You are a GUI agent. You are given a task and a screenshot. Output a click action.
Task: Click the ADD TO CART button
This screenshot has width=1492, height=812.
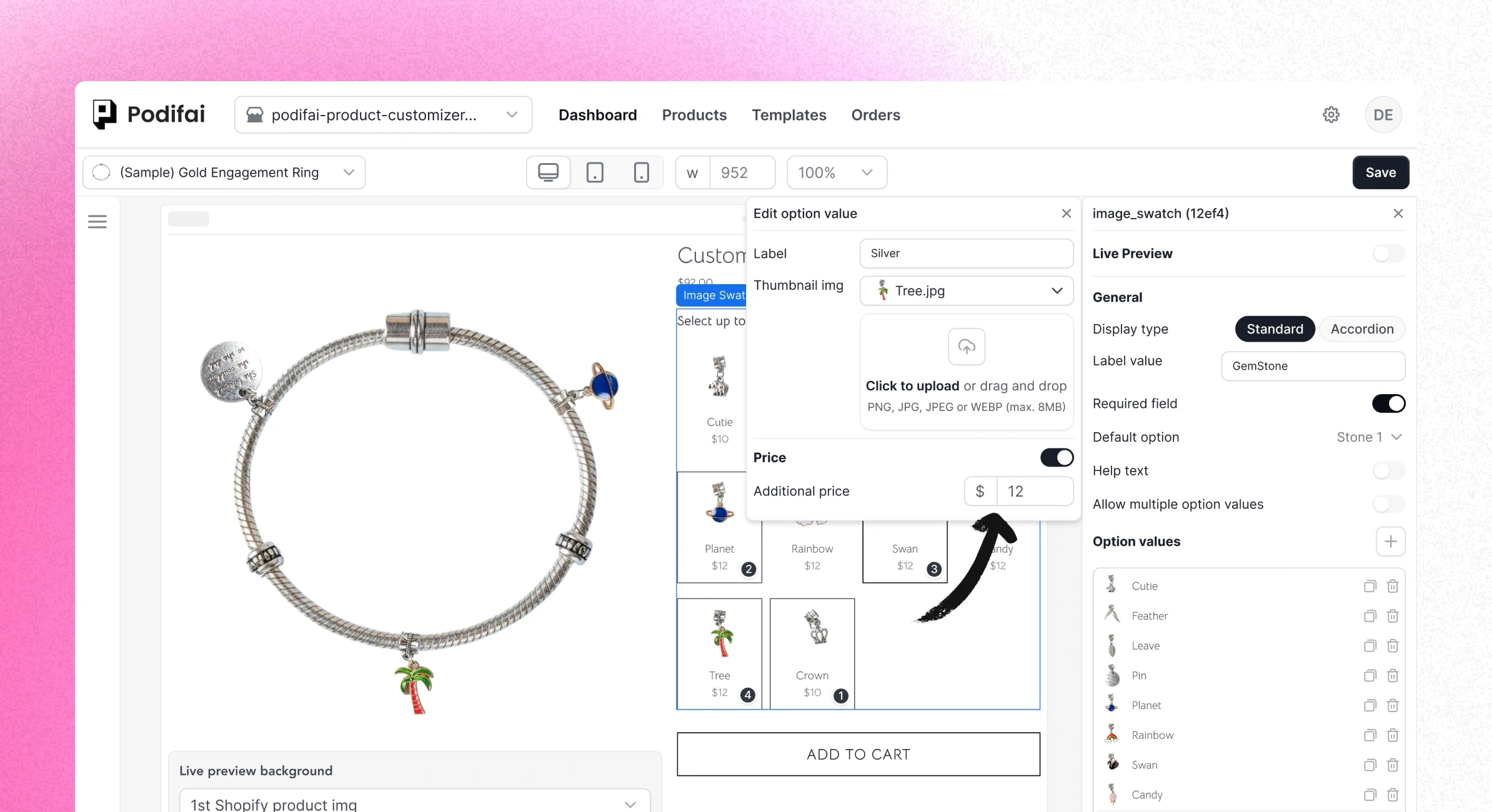pyautogui.click(x=858, y=754)
